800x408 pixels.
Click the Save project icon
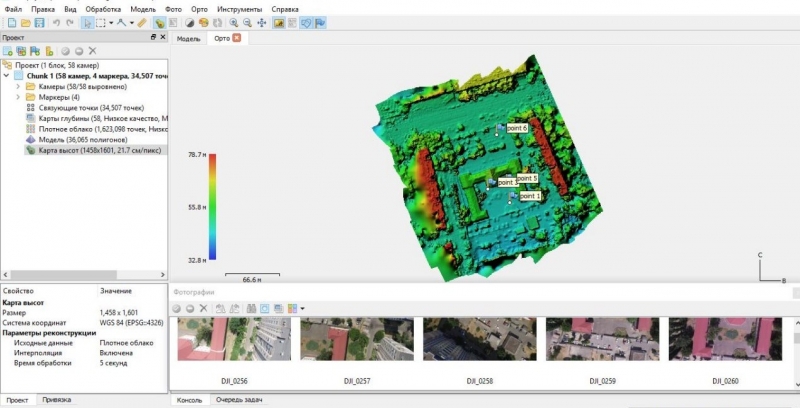coord(39,22)
